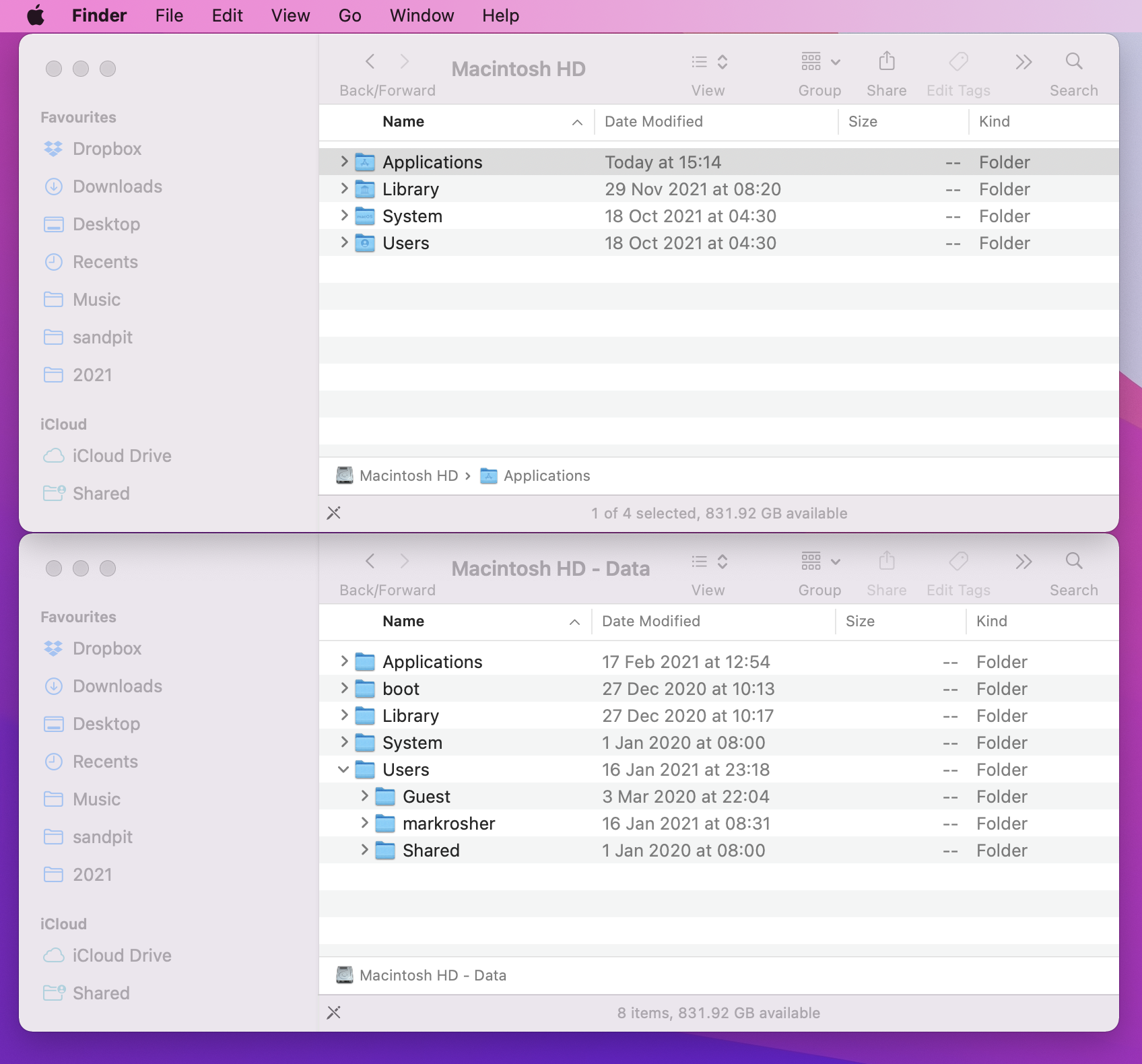Click the X icon in top window status bar
This screenshot has width=1142, height=1064.
pyautogui.click(x=333, y=513)
